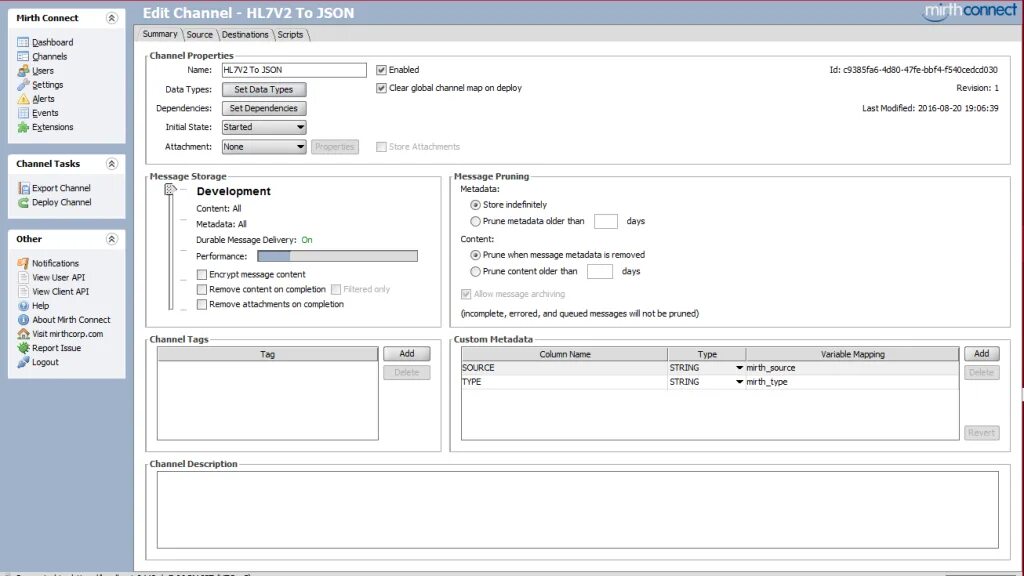Click the Tag column header
The width and height of the screenshot is (1024, 576).
click(267, 354)
